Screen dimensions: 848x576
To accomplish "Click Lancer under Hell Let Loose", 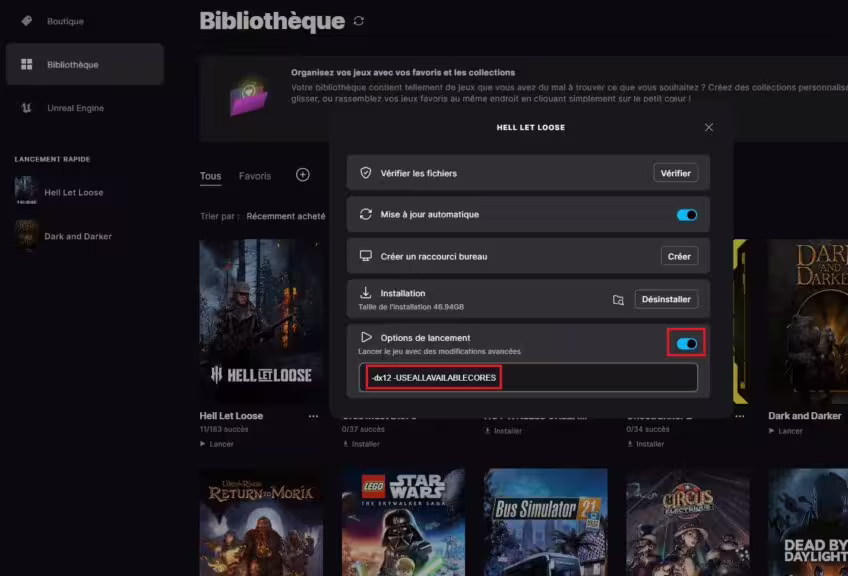I will [x=217, y=444].
